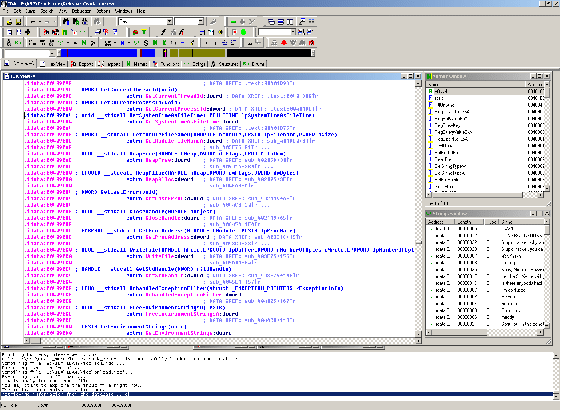561x411 pixels.
Task: Switch to the Structures tab
Action: point(225,64)
